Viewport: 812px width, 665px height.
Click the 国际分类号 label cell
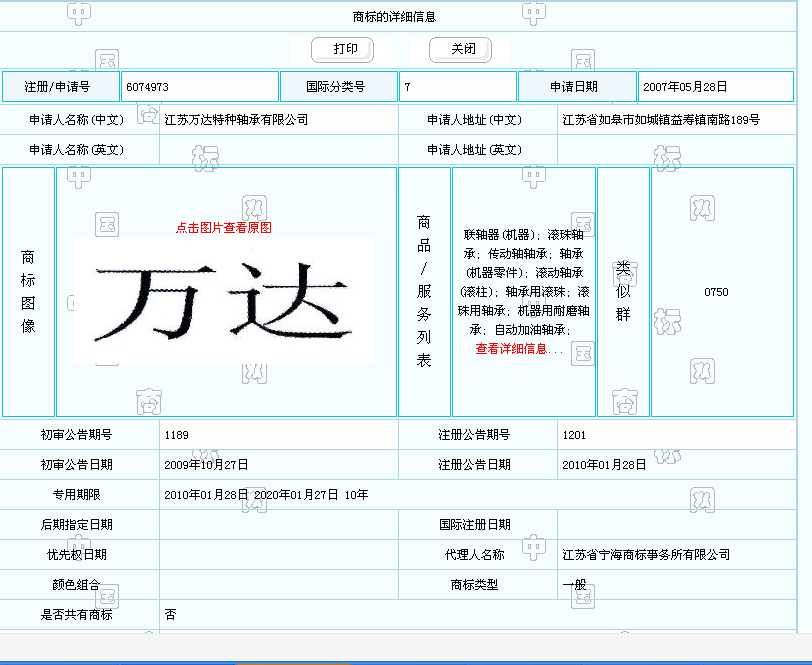(338, 87)
